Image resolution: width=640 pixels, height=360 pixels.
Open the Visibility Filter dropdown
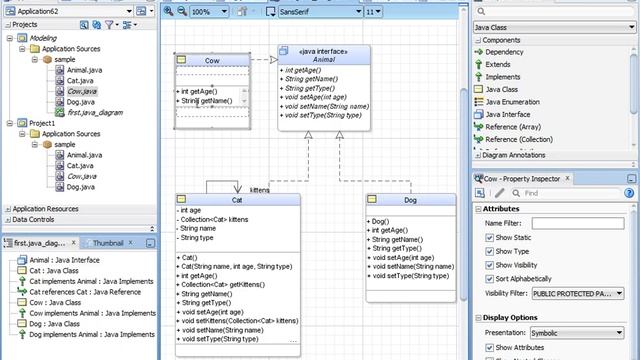578,293
